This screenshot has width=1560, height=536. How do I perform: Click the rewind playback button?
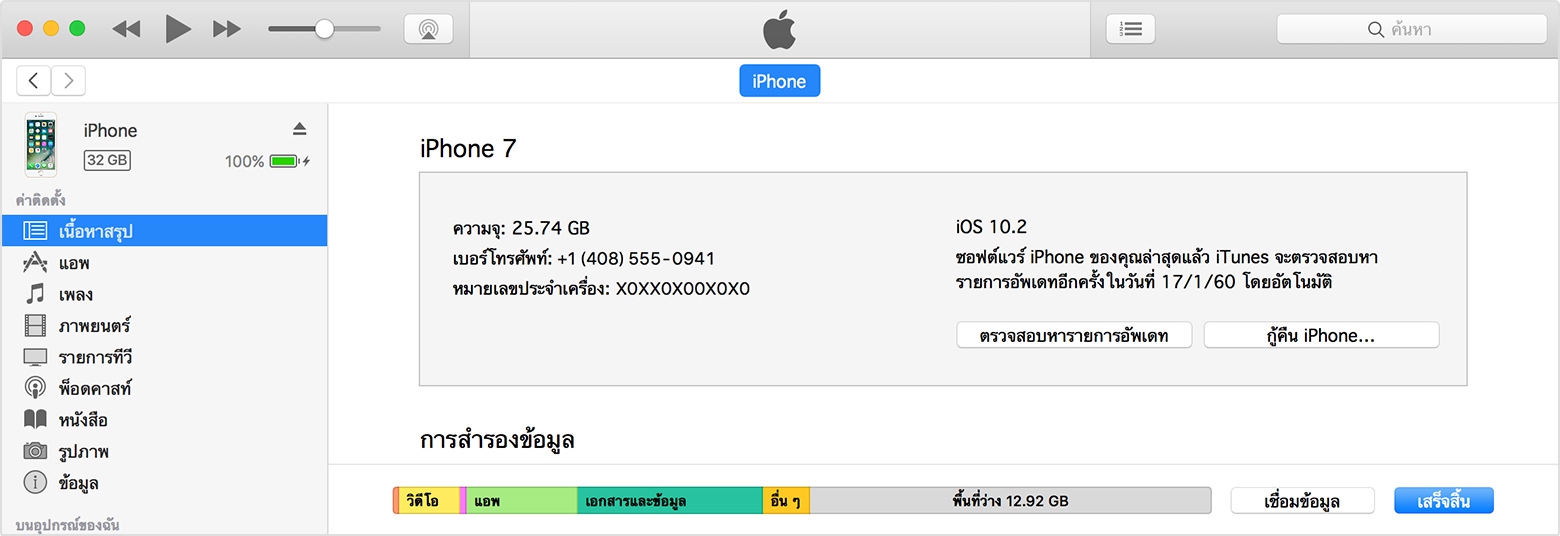(126, 30)
